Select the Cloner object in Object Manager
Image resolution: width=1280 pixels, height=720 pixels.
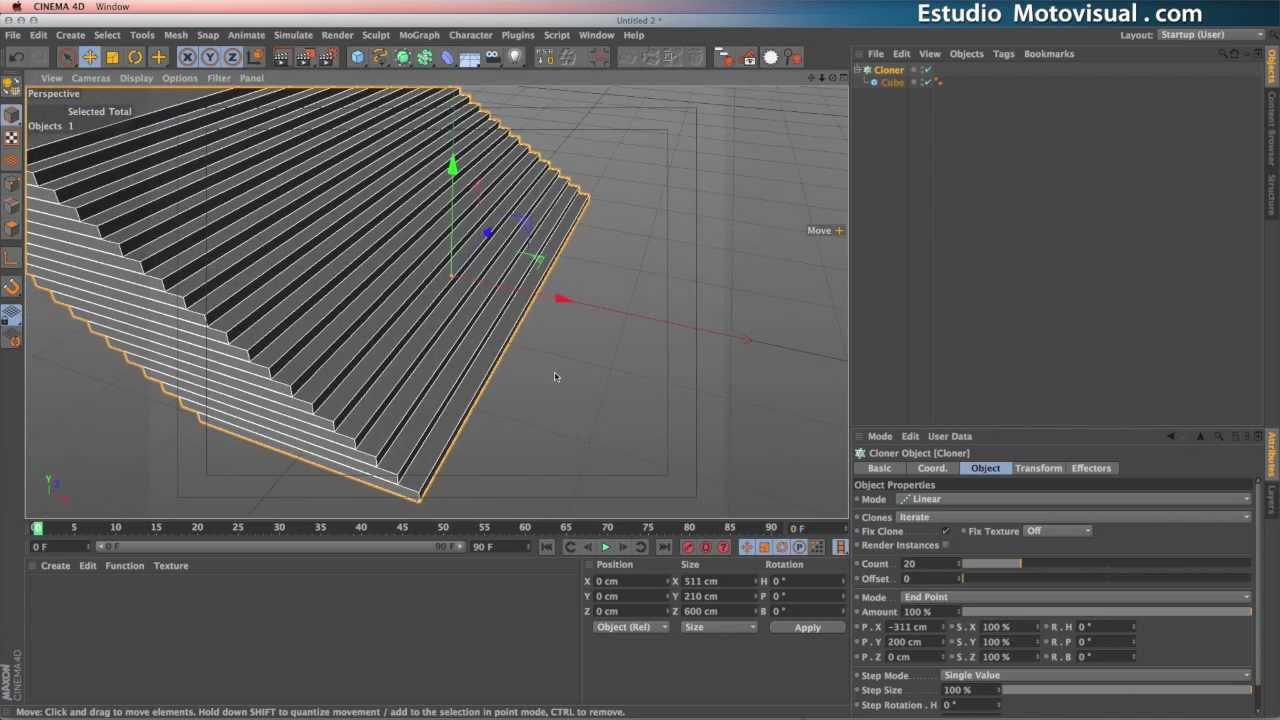point(888,70)
